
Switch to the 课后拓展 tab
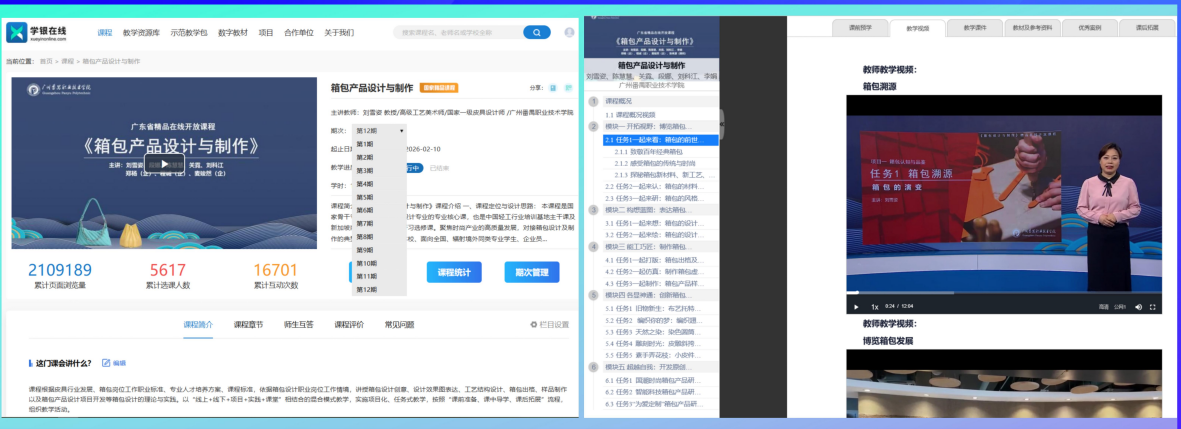1147,27
